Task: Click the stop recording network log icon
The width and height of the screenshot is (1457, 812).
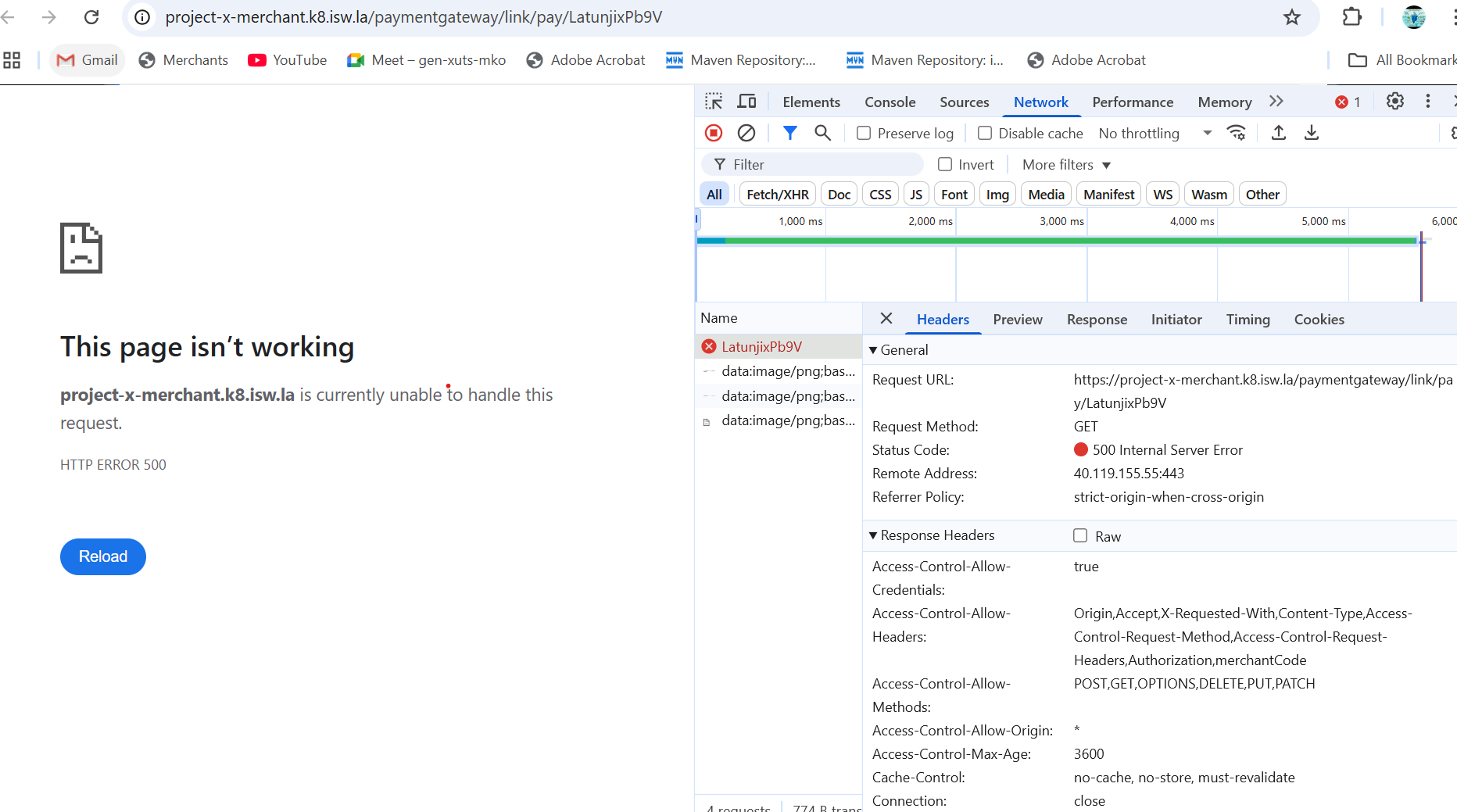Action: 713,133
